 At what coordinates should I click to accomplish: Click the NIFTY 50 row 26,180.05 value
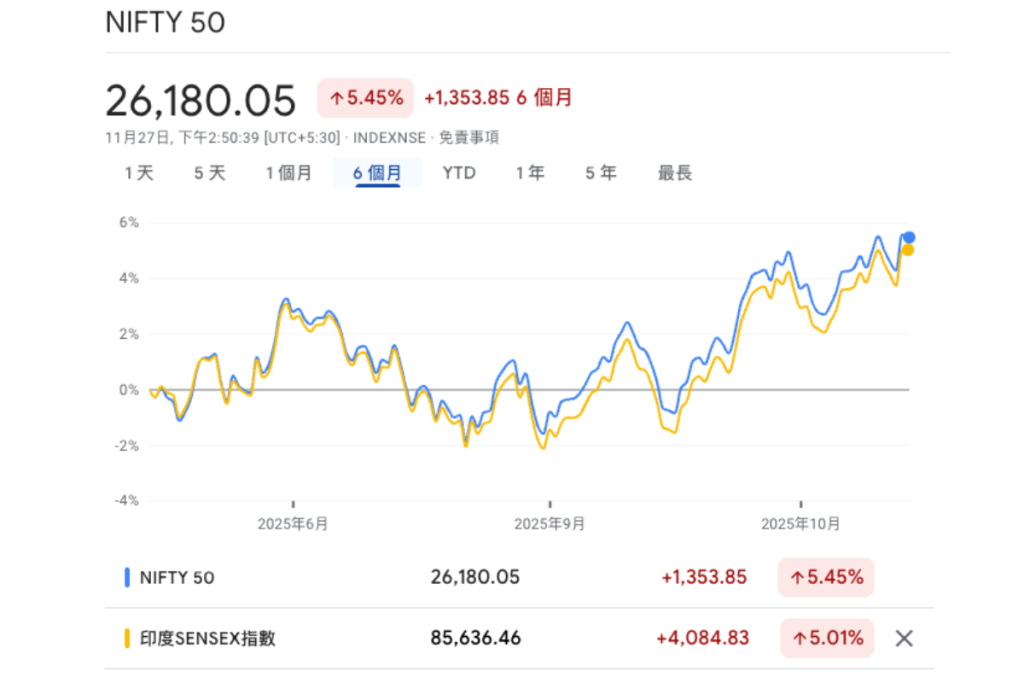[475, 577]
